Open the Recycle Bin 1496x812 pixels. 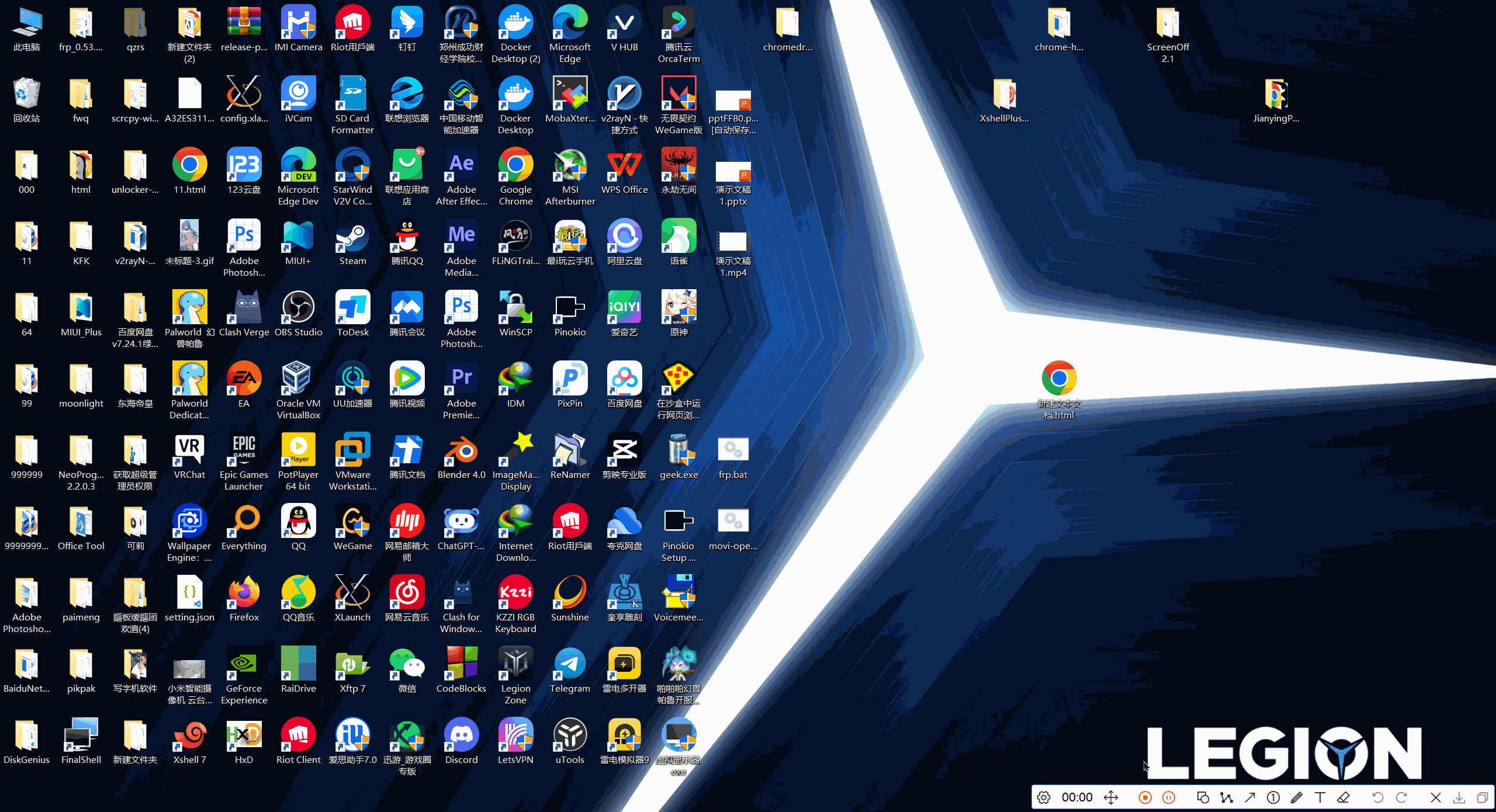coord(26,93)
